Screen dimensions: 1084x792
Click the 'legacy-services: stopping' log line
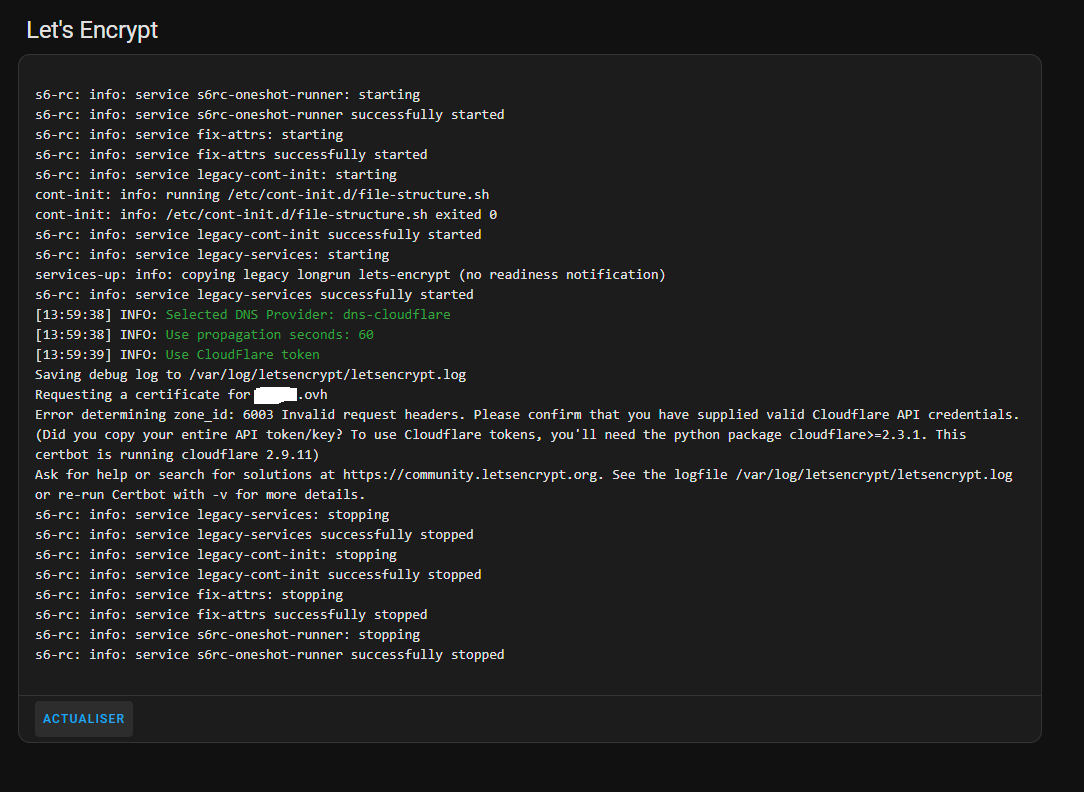(212, 514)
